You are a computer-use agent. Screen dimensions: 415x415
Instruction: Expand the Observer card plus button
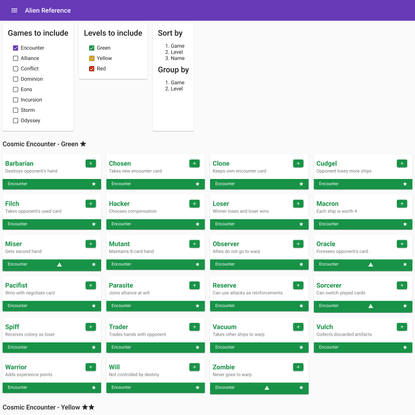[298, 244]
